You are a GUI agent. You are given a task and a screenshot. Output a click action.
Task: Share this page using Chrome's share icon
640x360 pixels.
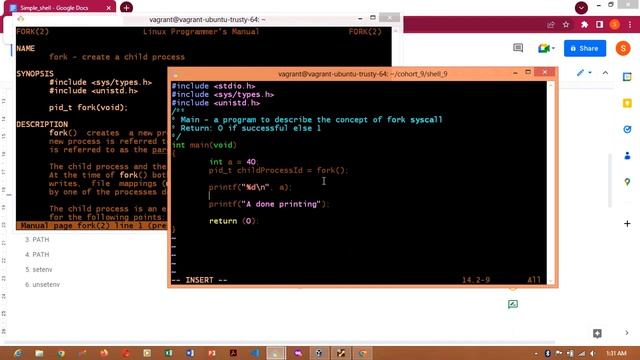point(551,25)
